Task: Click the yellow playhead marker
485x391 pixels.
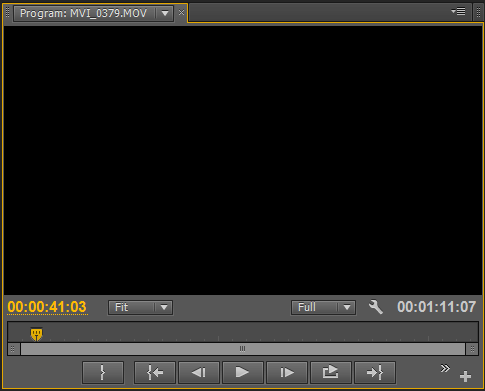Action: coord(37,334)
